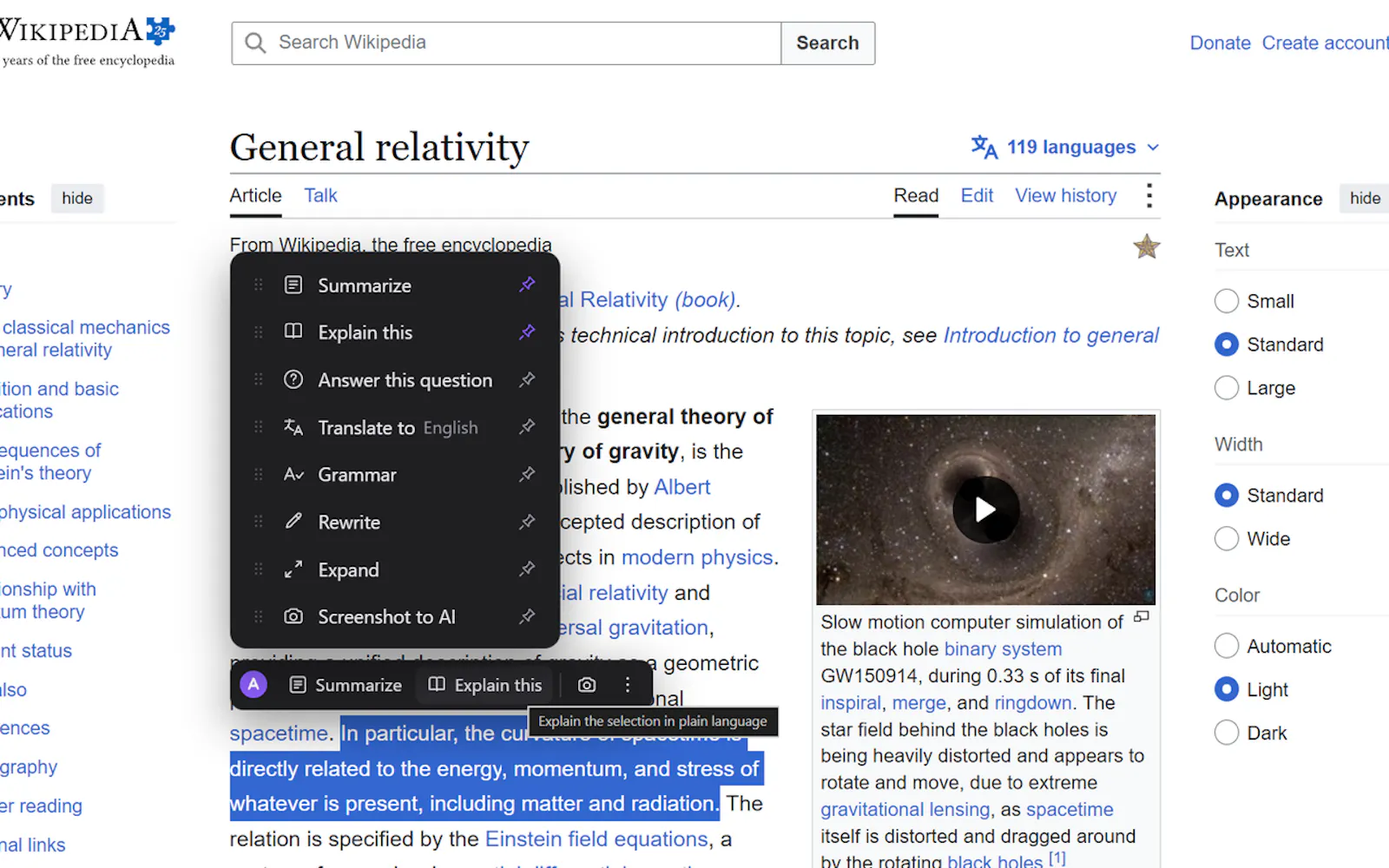
Task: Pin the Answer this question action
Action: 527,379
